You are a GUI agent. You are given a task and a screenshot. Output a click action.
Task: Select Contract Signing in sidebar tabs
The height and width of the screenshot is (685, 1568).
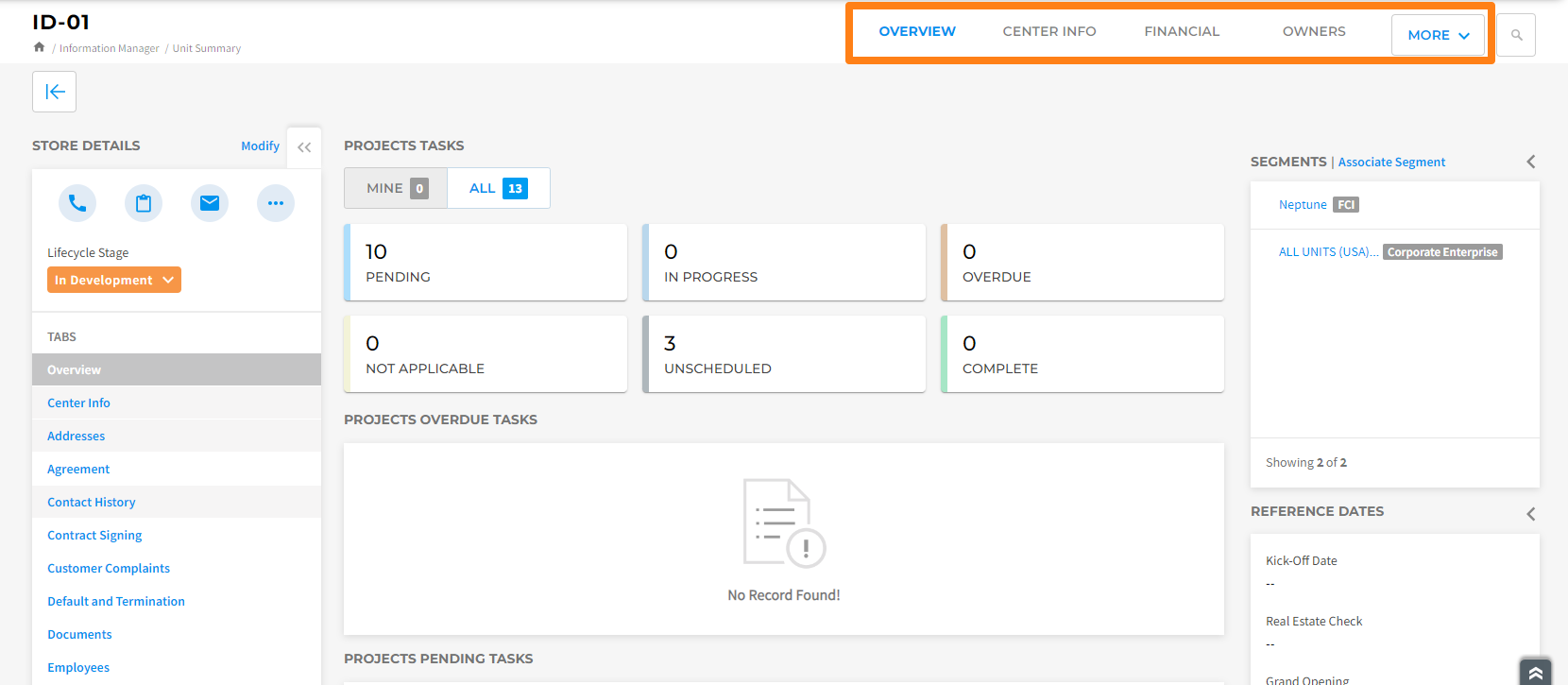pyautogui.click(x=177, y=535)
